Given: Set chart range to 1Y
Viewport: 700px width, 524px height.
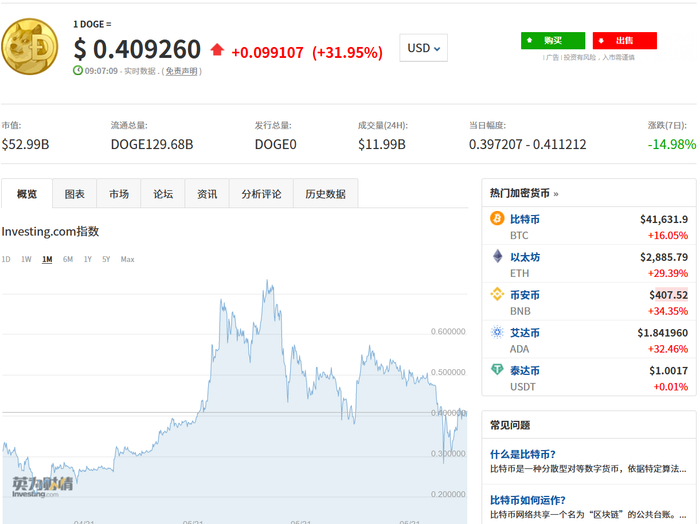Looking at the screenshot, I should point(88,259).
